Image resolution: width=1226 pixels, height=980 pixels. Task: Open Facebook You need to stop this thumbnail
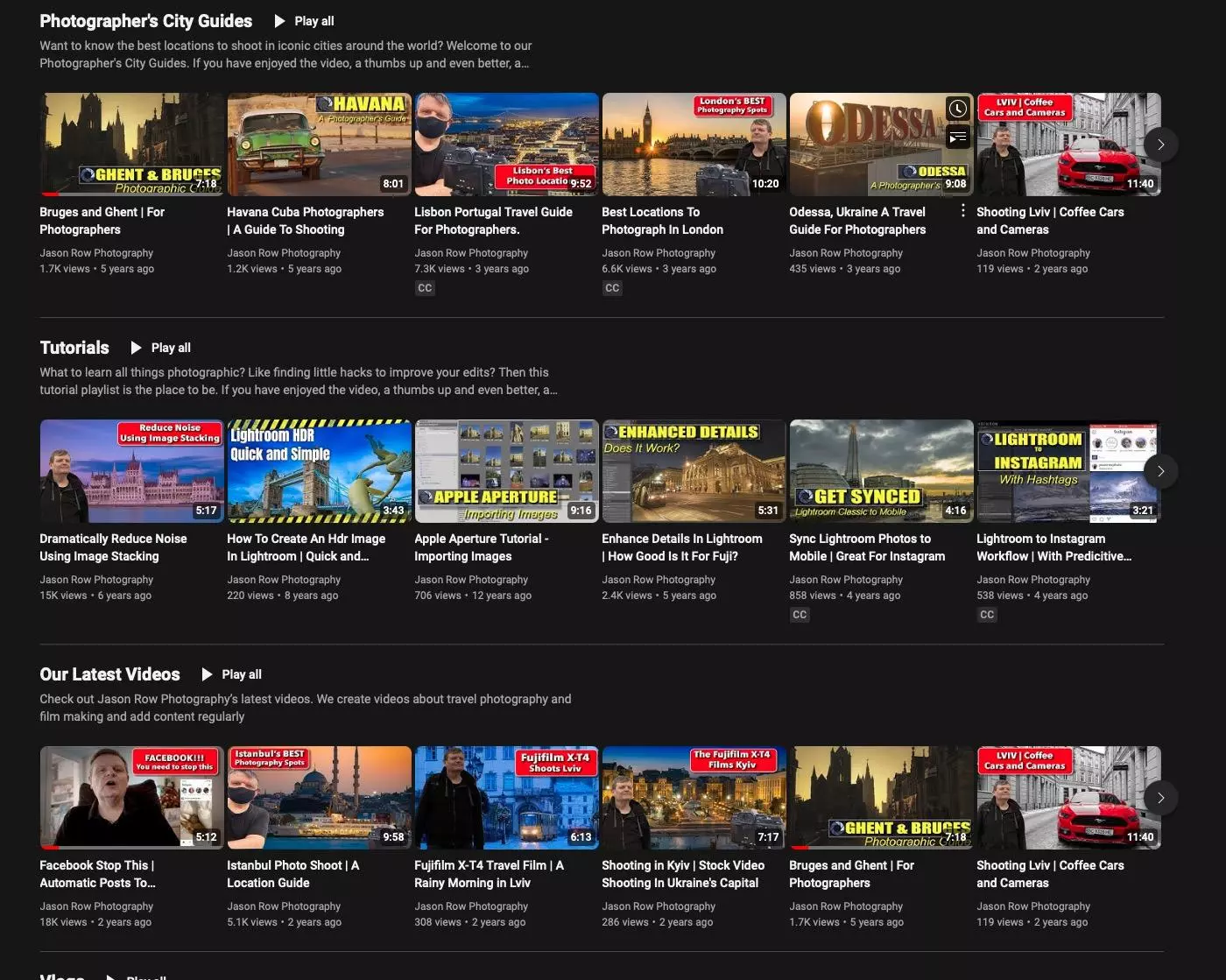pyautogui.click(x=131, y=798)
